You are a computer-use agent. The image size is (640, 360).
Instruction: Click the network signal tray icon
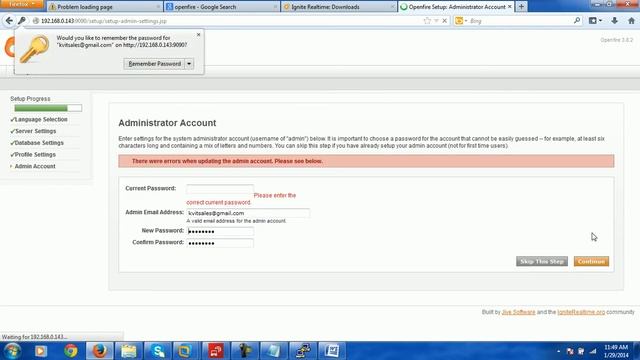pyautogui.click(x=593, y=351)
